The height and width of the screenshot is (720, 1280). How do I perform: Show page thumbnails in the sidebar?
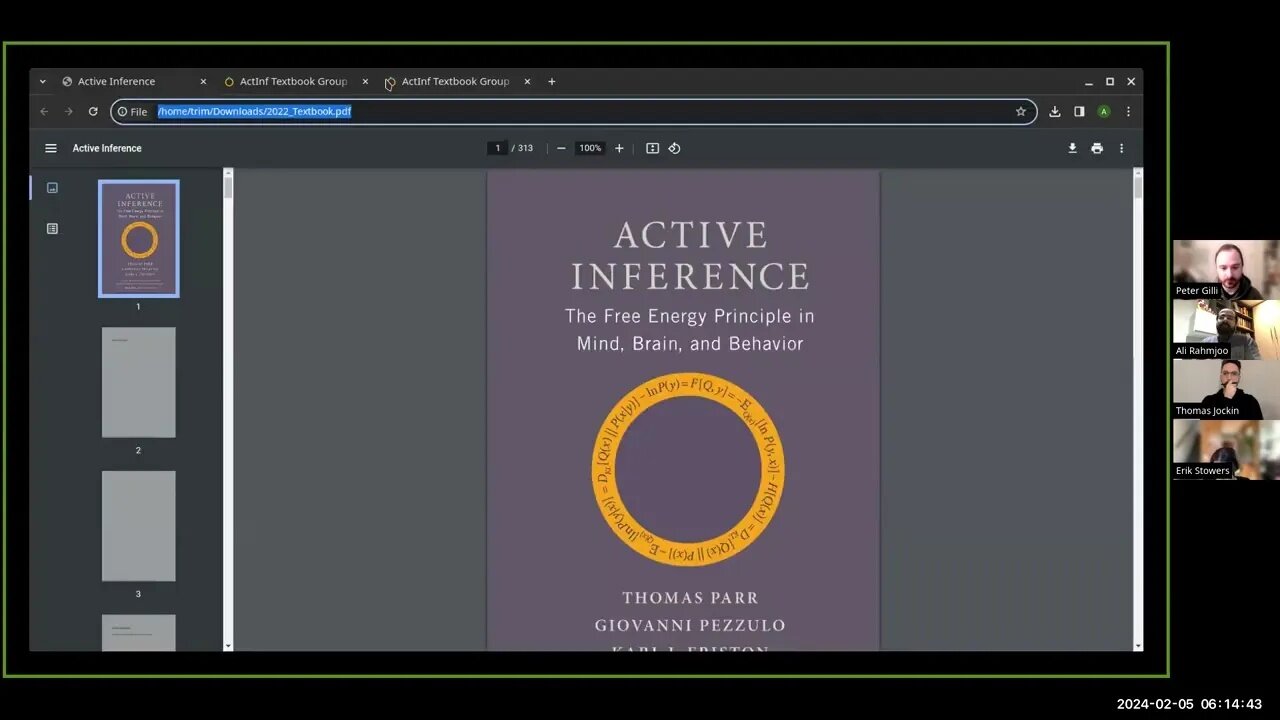tap(52, 188)
